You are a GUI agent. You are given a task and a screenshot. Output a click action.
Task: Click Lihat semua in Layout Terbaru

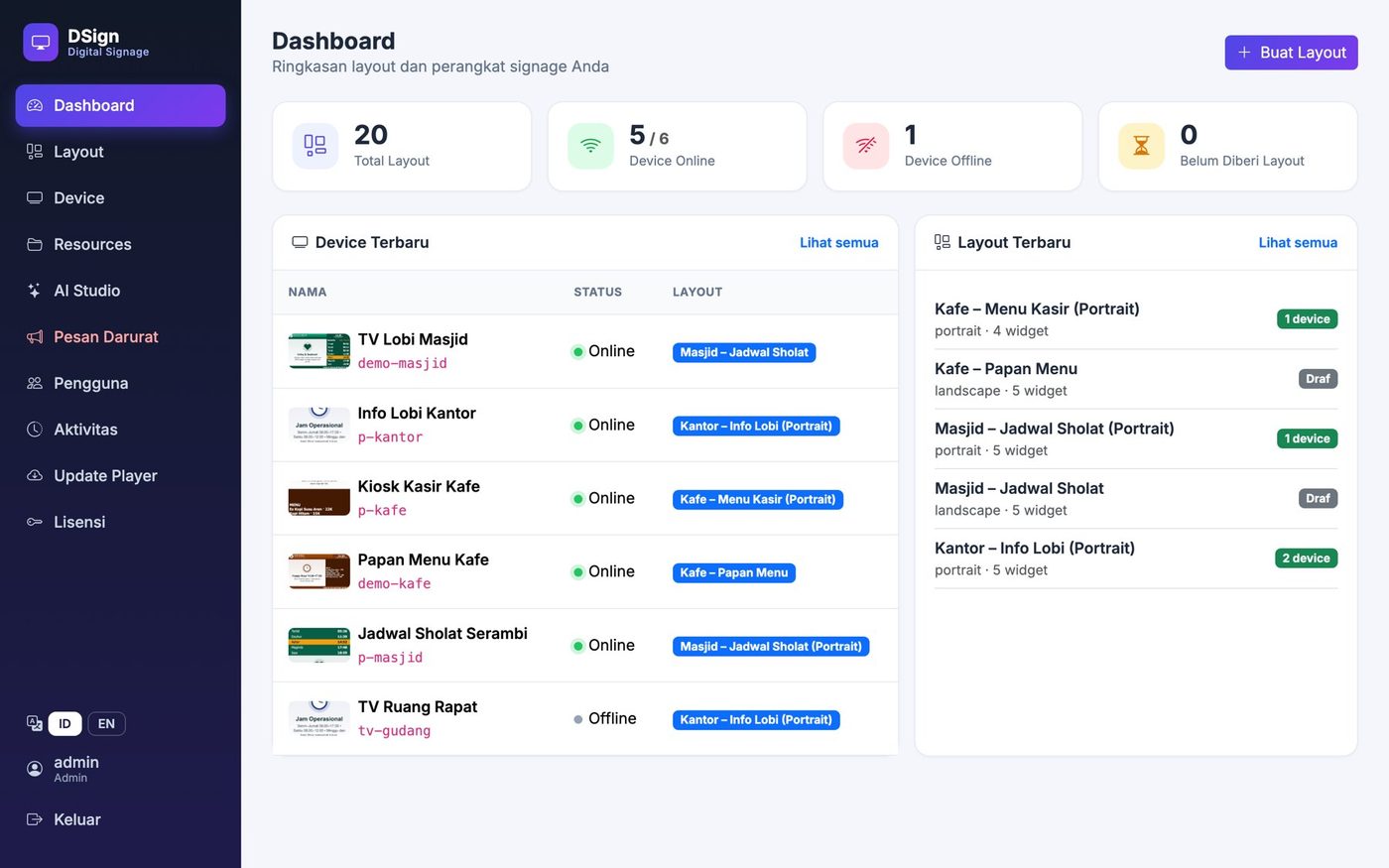point(1298,242)
